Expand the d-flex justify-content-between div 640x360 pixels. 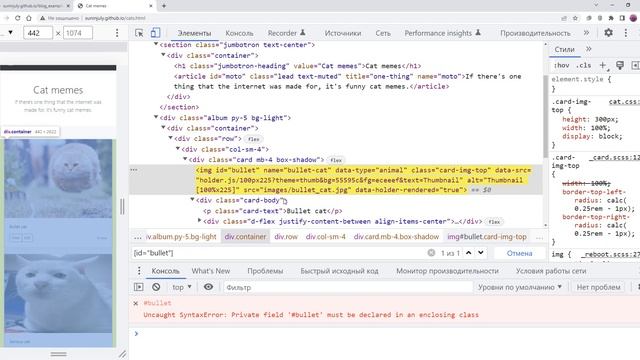point(200,221)
